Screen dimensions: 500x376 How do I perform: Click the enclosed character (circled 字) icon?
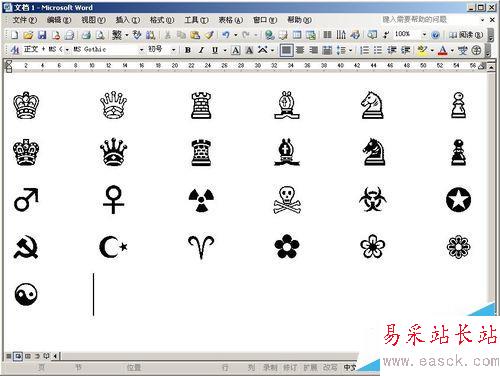[x=477, y=50]
